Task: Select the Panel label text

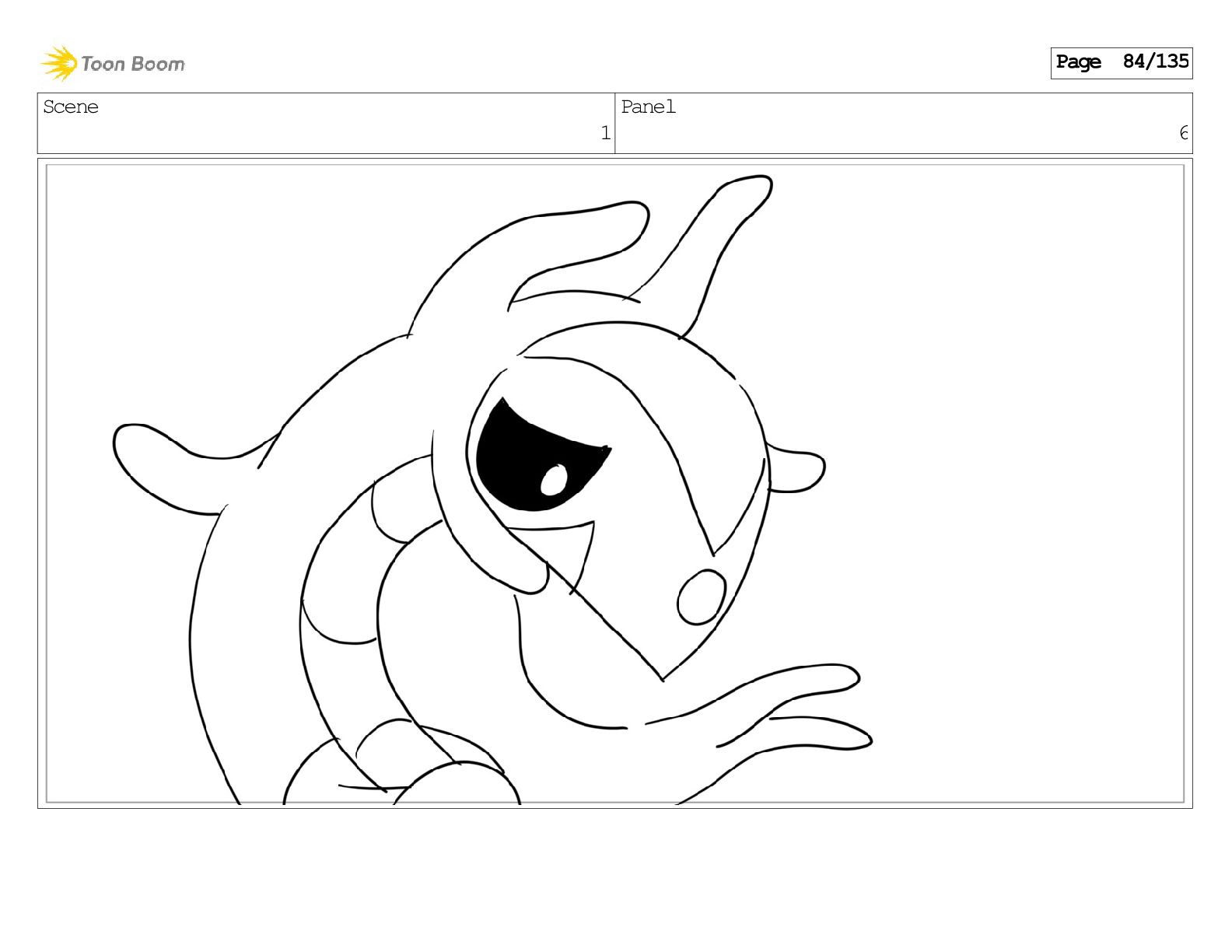Action: point(648,107)
